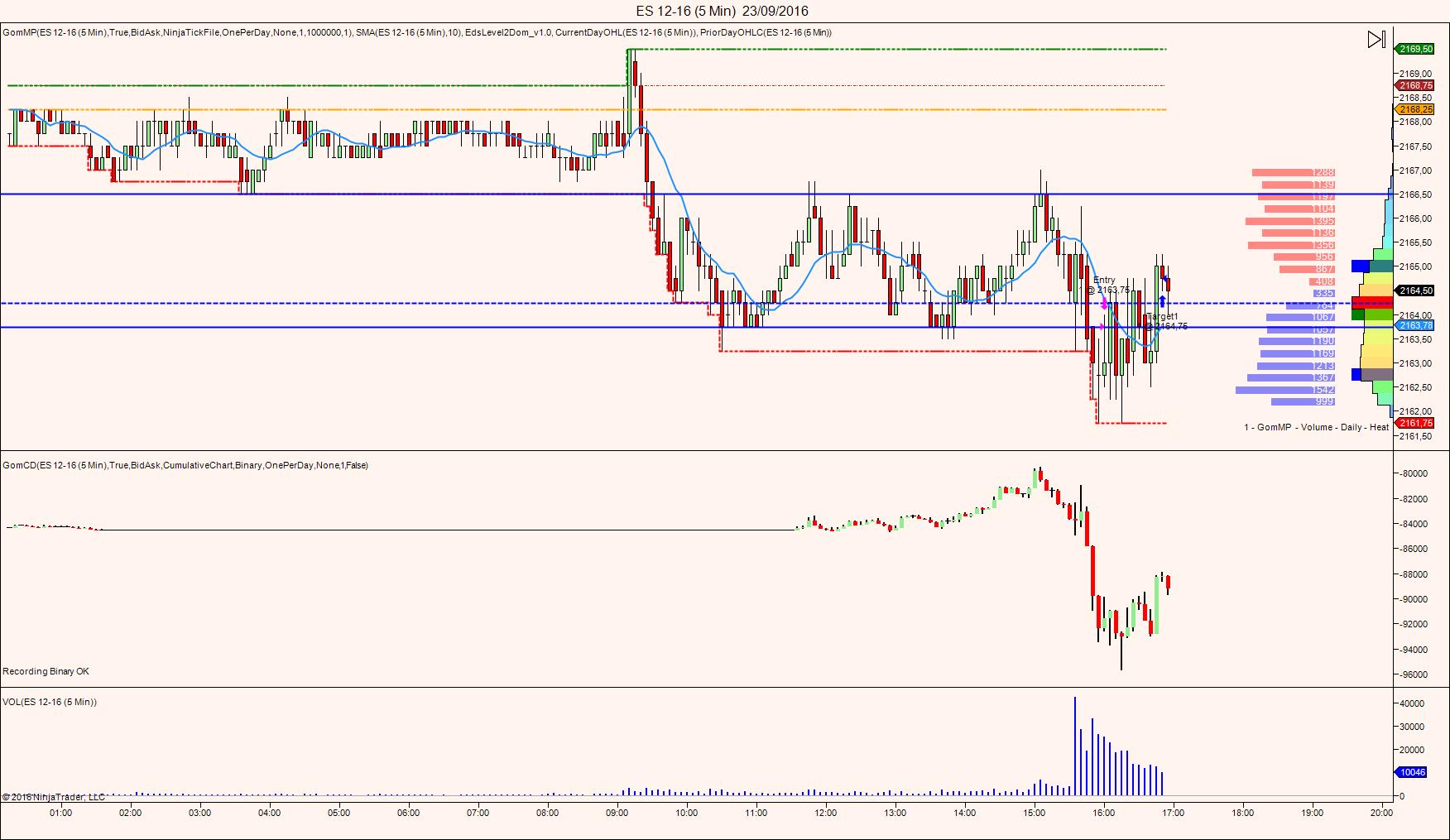The width and height of the screenshot is (1450, 840).
Task: Select the red 2168,75 price marker
Action: tap(1414, 85)
